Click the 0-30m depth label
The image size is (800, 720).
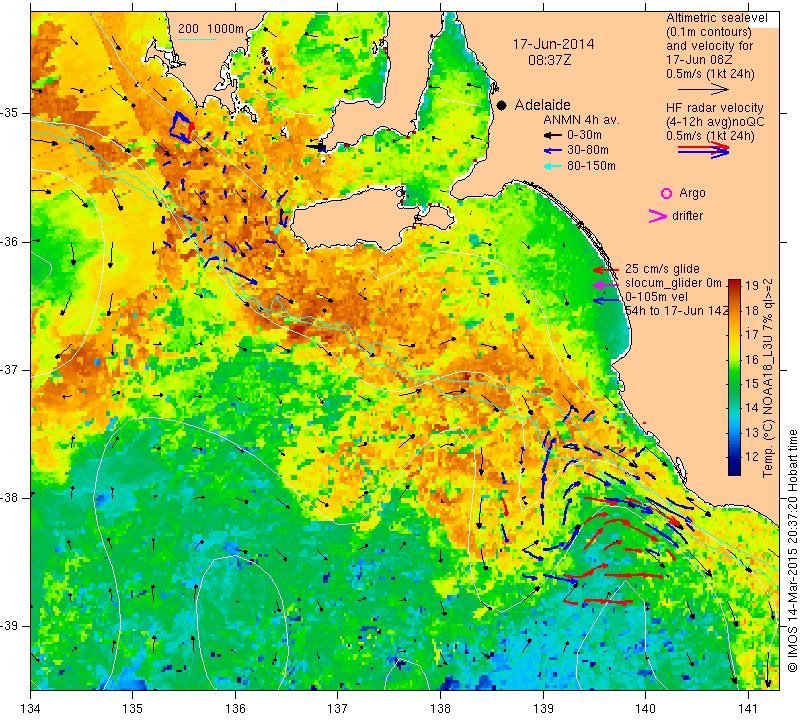click(x=584, y=135)
